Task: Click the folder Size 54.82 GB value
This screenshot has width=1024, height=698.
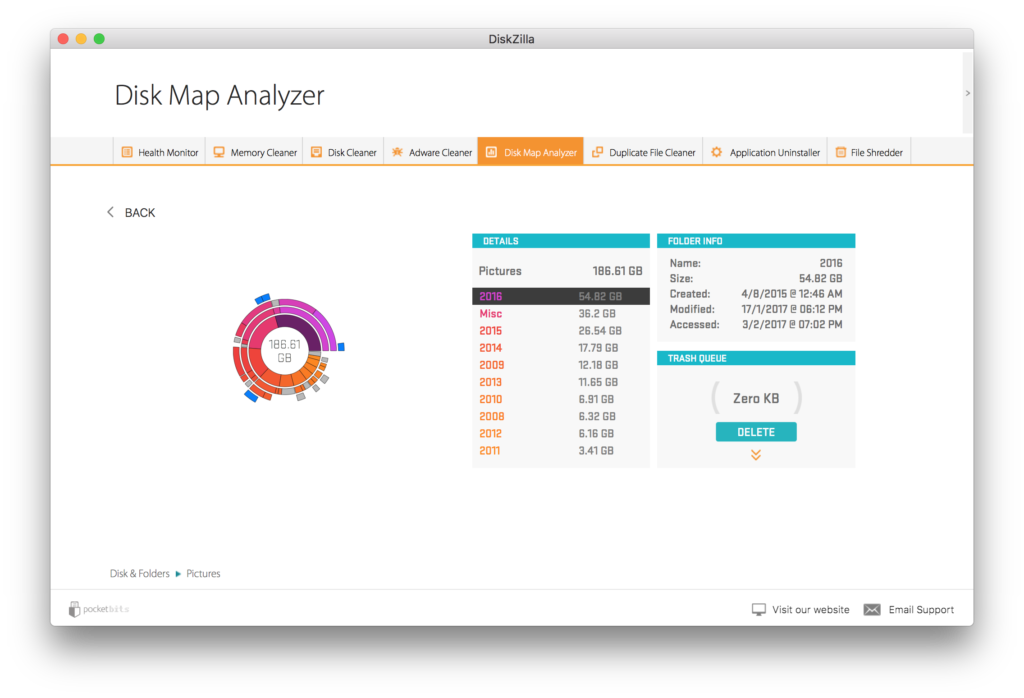Action: pos(820,279)
